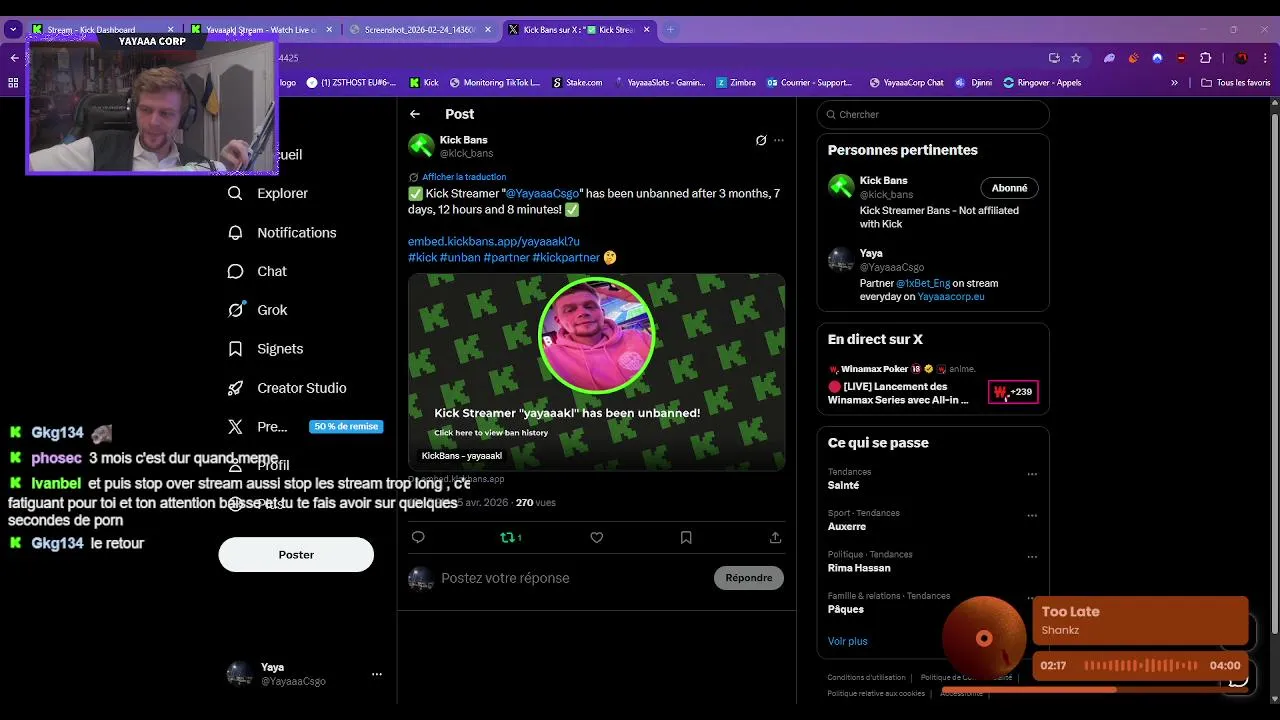This screenshot has height=720, width=1280.
Task: Bookmark this page with the star icon
Action: coord(1076,58)
